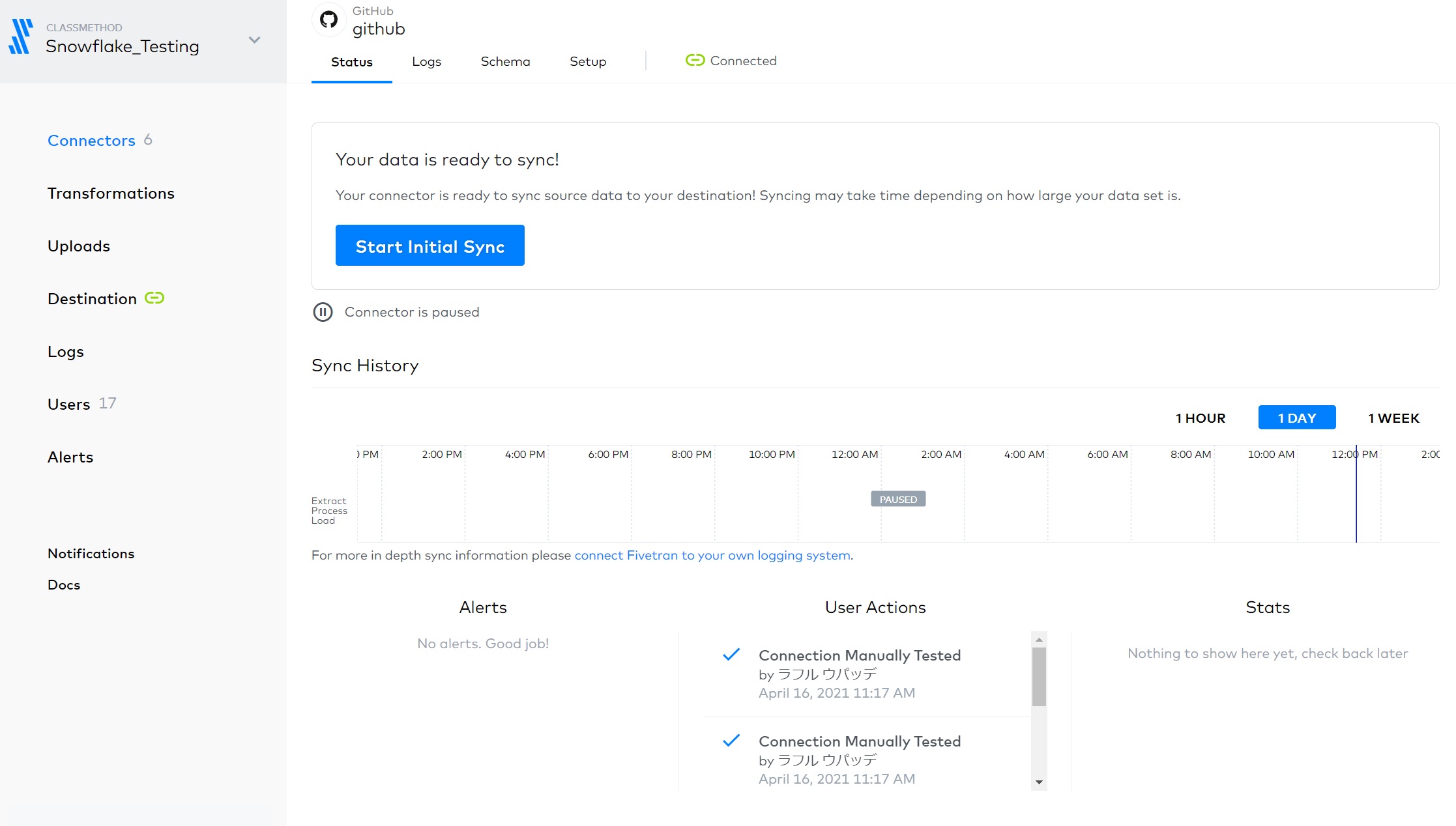Open the Connectors list
The image size is (1456, 826).
tap(91, 140)
